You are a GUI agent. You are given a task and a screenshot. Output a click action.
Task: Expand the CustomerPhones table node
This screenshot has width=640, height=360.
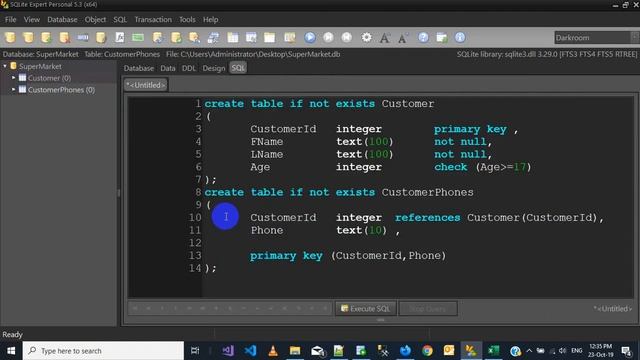tap(13, 89)
